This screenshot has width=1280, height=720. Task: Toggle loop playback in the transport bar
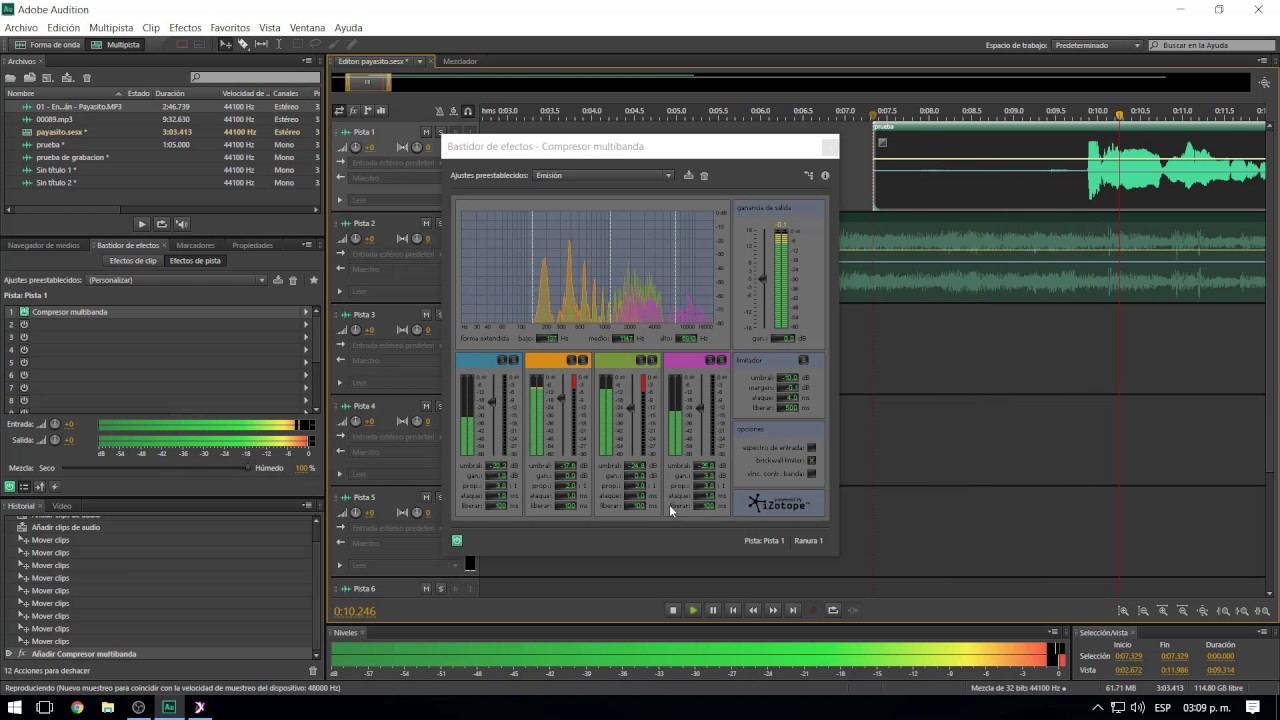(x=833, y=610)
